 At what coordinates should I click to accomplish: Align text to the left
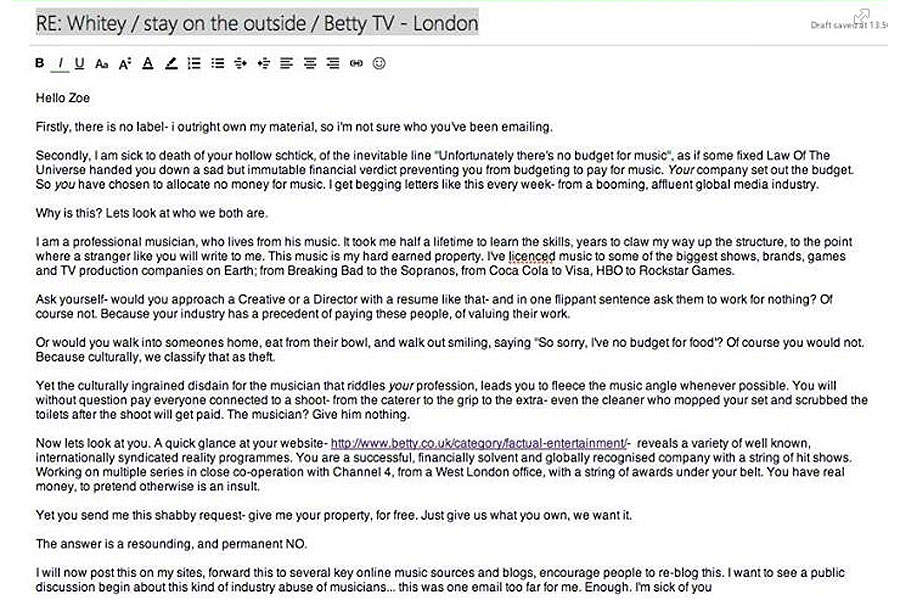286,63
